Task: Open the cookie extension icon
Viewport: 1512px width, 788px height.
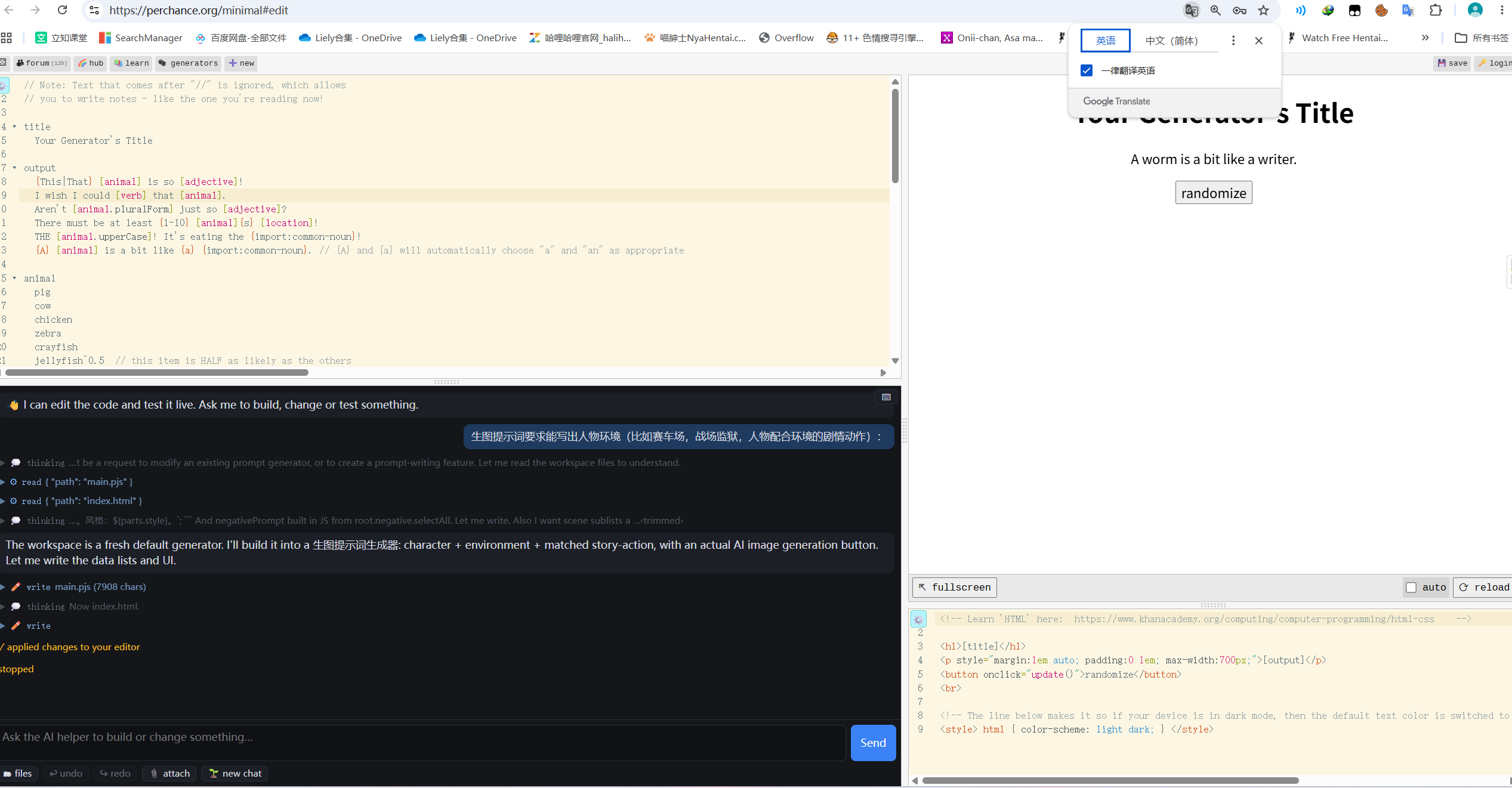Action: [x=1381, y=10]
